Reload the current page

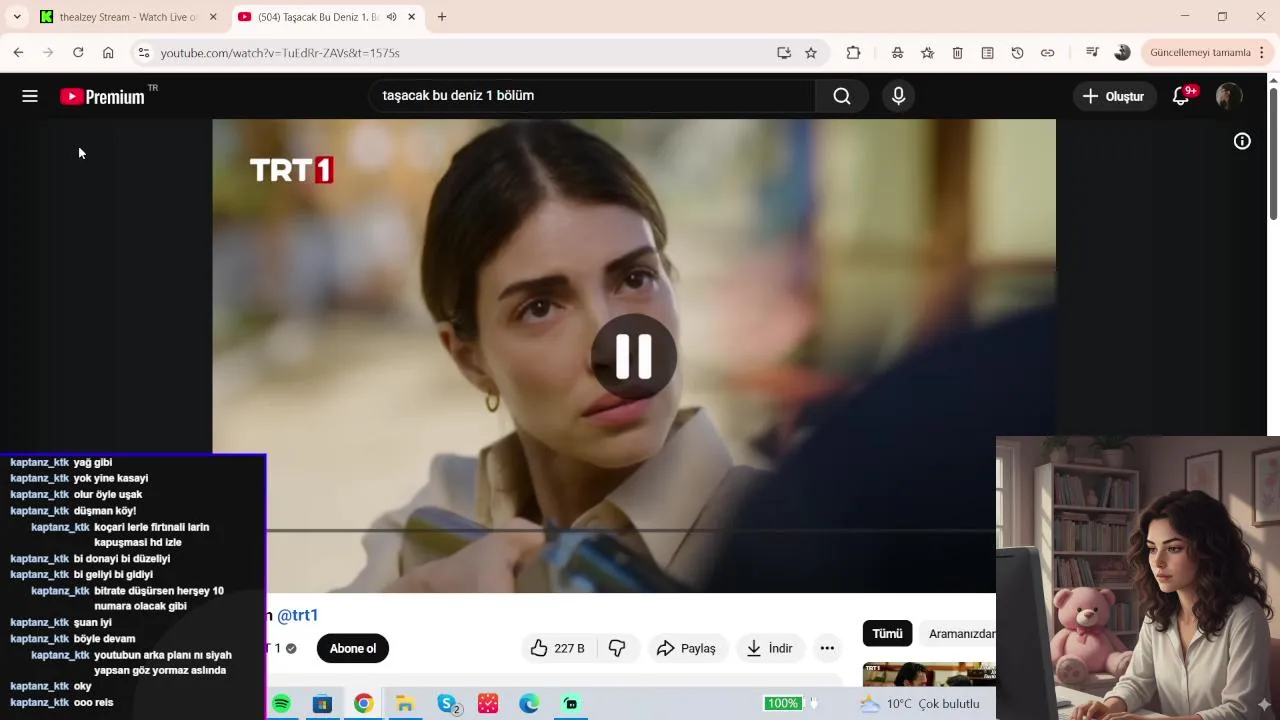point(78,53)
